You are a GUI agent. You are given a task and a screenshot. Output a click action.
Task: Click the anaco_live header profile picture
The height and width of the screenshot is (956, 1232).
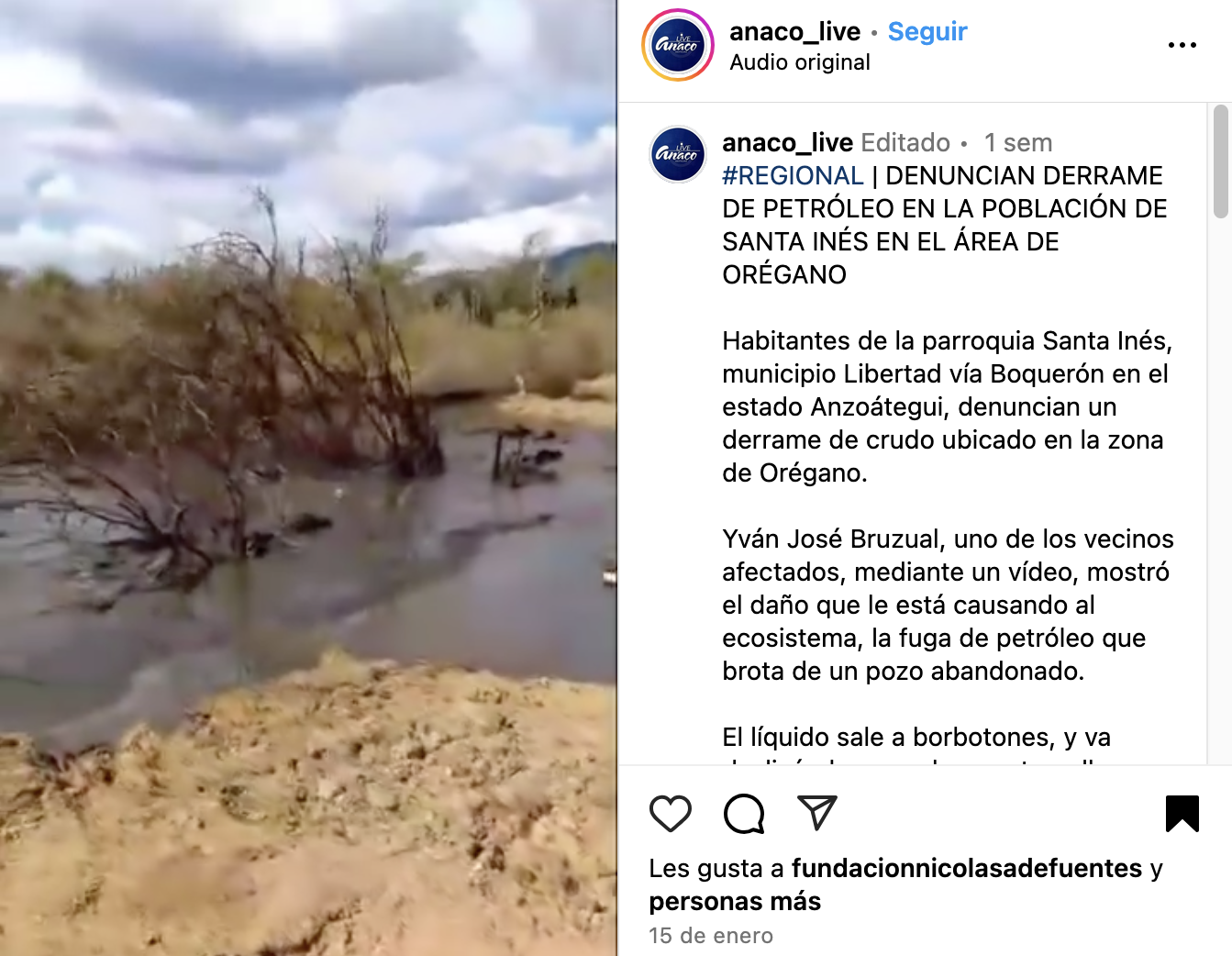[x=678, y=45]
